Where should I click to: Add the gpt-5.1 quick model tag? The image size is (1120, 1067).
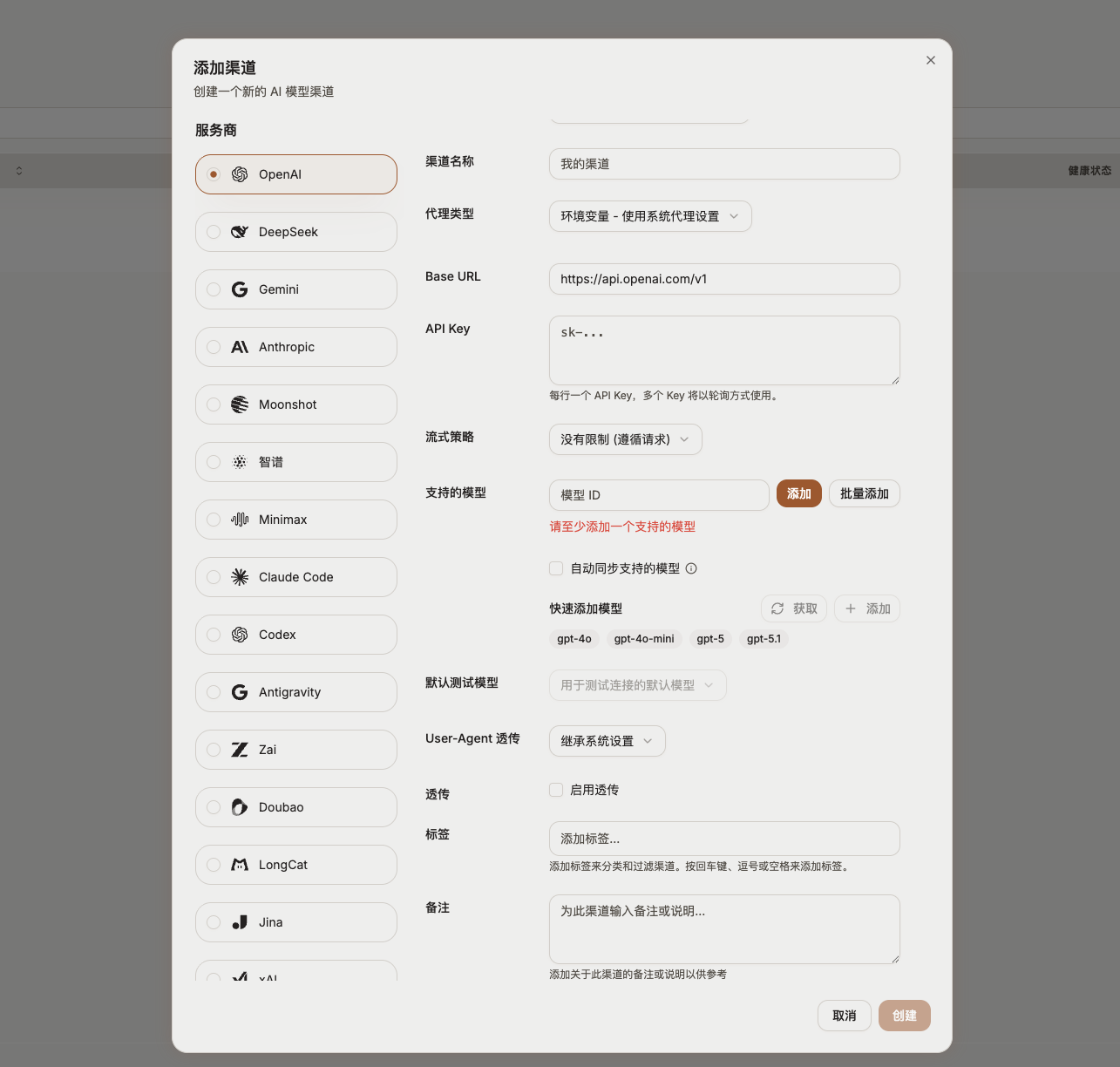(x=764, y=639)
